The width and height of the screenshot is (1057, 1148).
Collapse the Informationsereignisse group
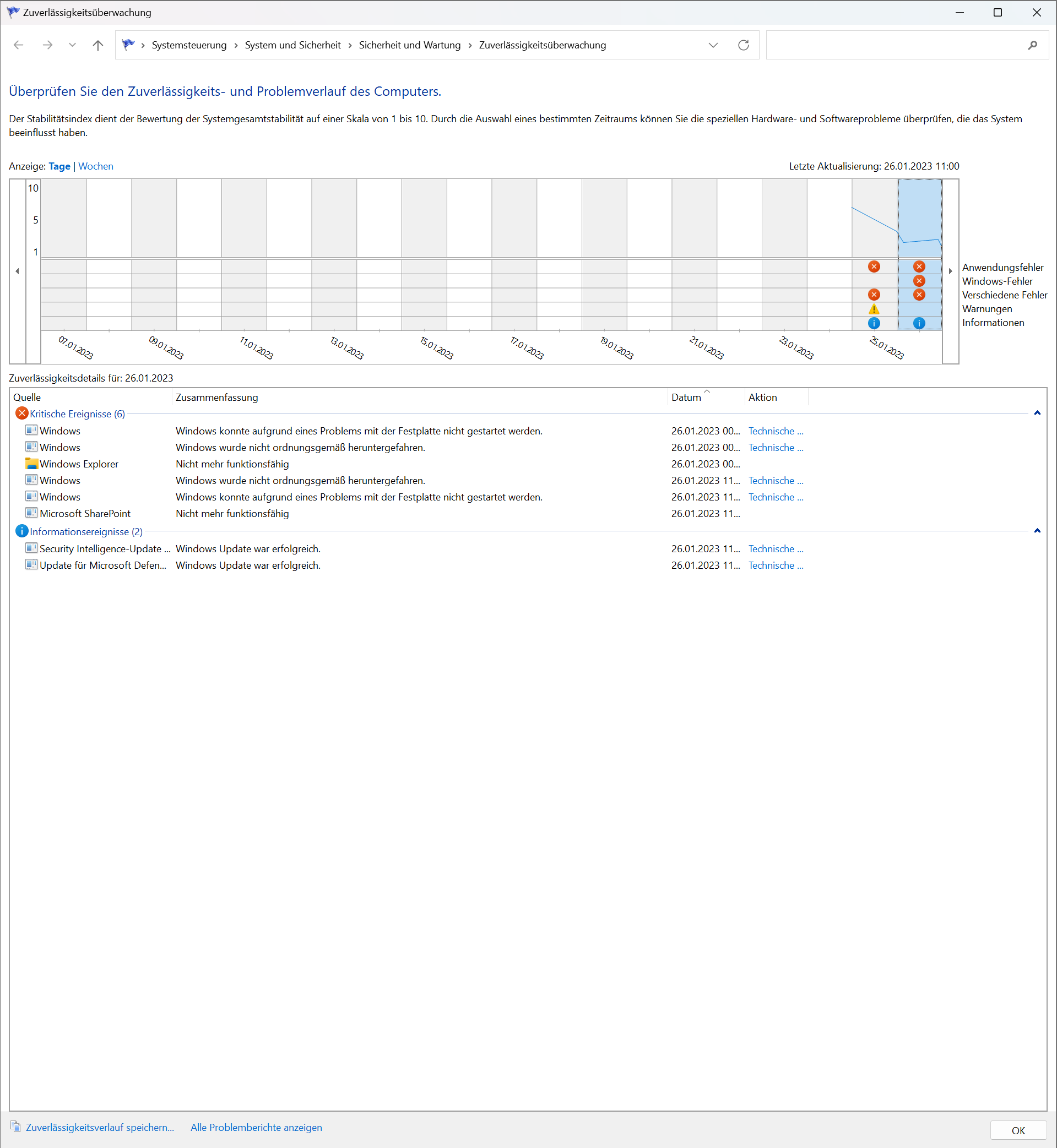click(1037, 531)
